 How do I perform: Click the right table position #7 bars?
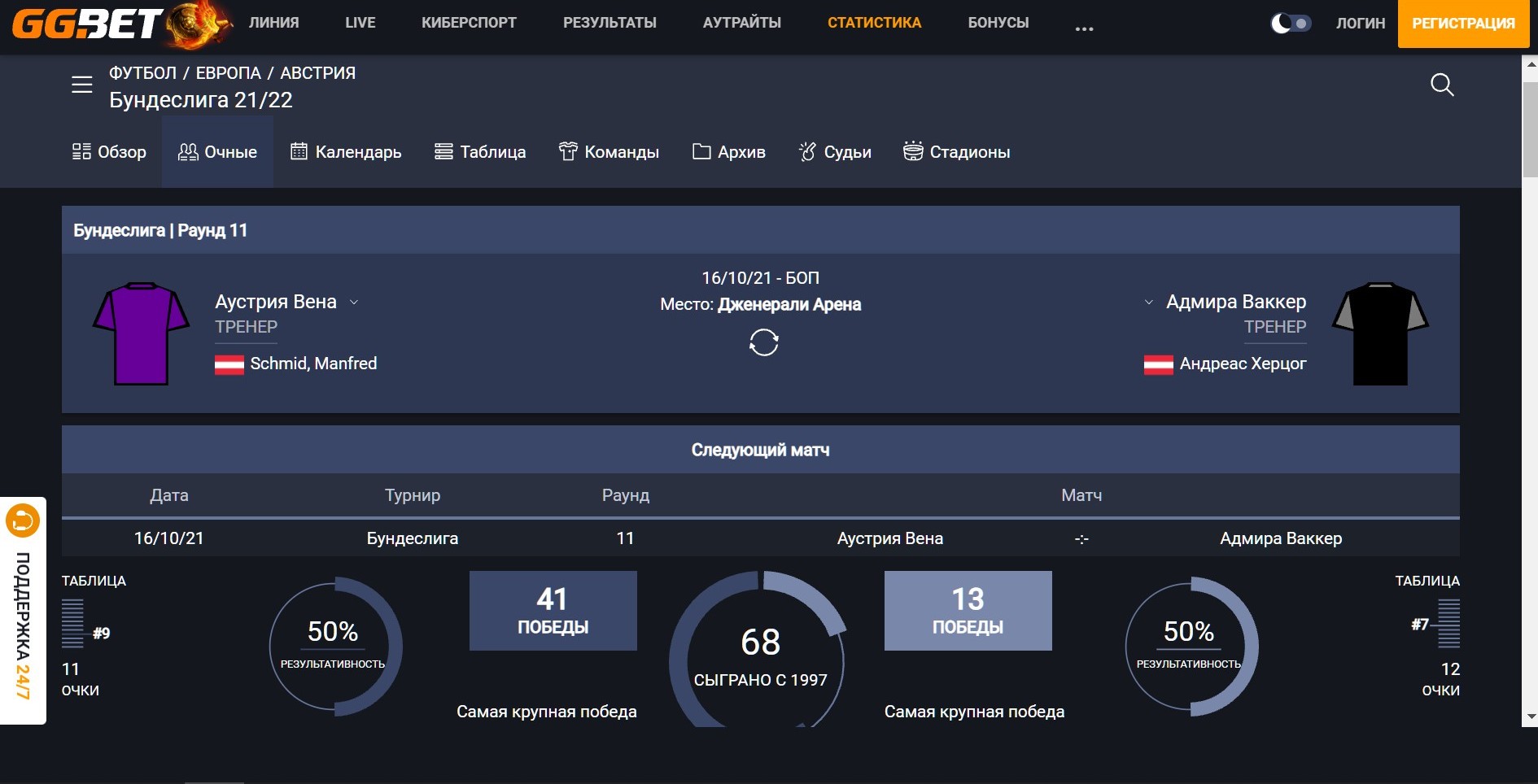tap(1448, 624)
